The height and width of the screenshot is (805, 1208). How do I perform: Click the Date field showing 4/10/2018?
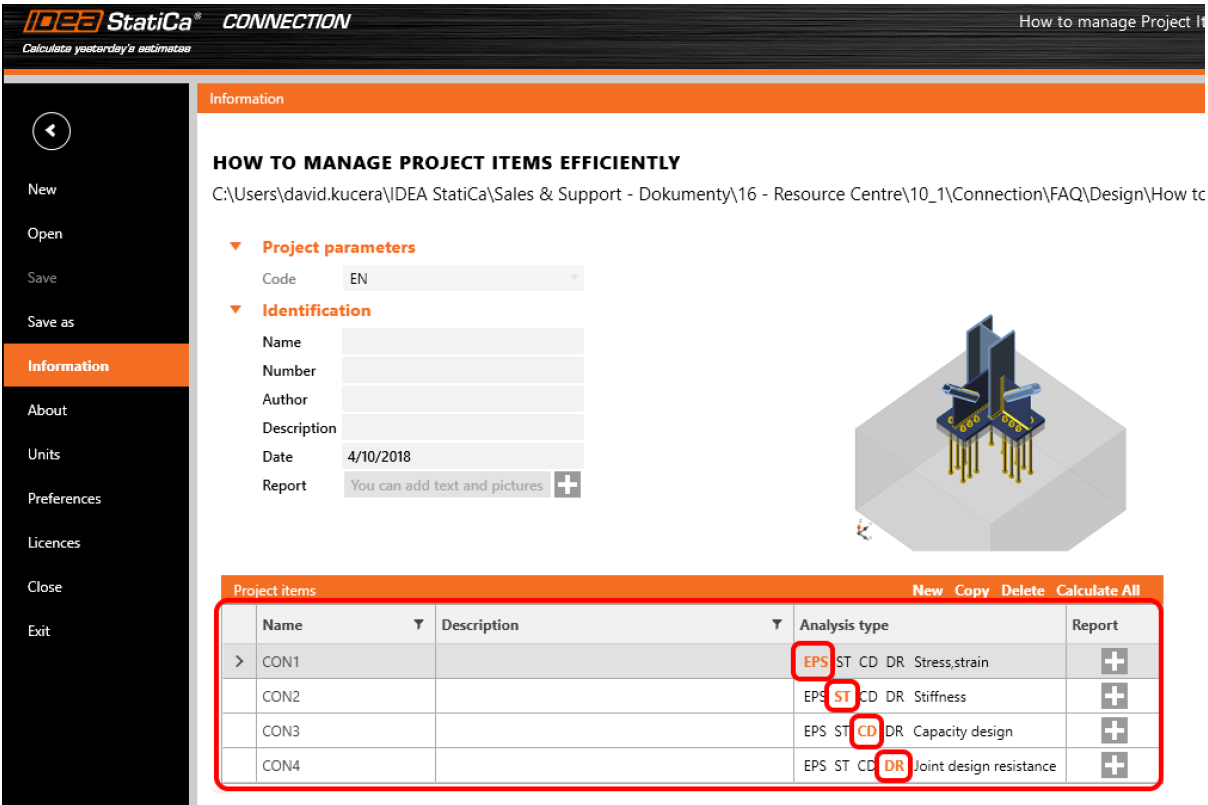coord(463,456)
